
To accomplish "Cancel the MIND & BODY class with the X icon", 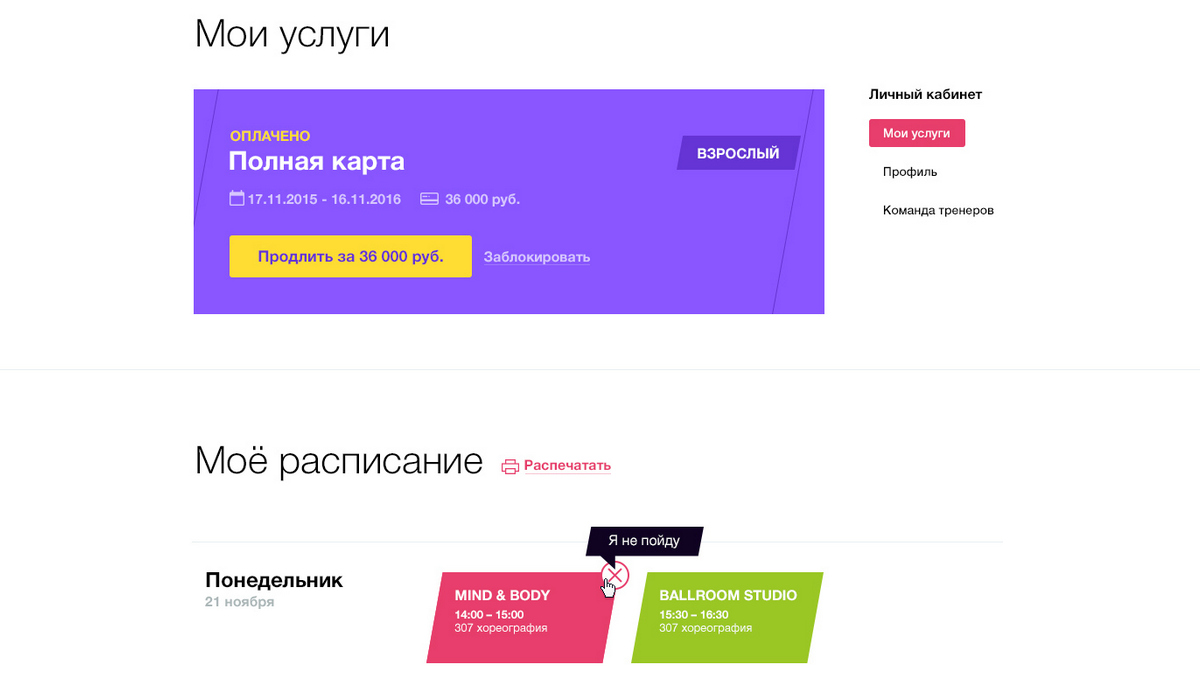I will pyautogui.click(x=615, y=575).
